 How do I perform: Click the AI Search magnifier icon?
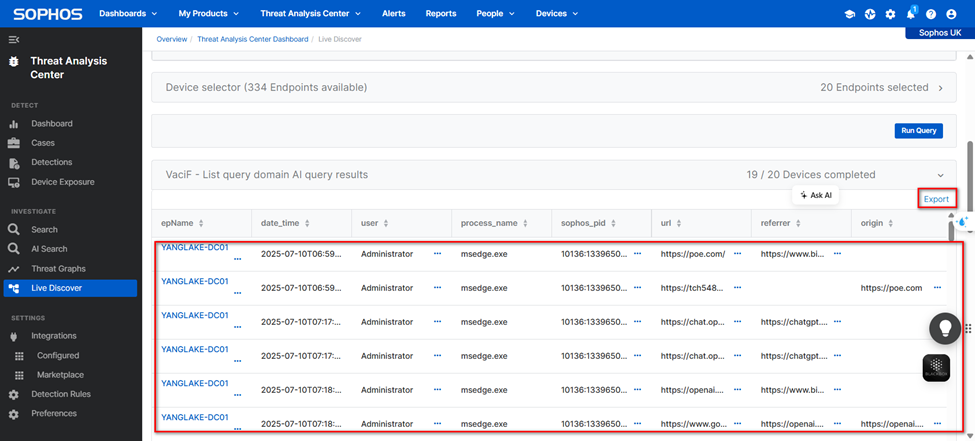click(14, 249)
